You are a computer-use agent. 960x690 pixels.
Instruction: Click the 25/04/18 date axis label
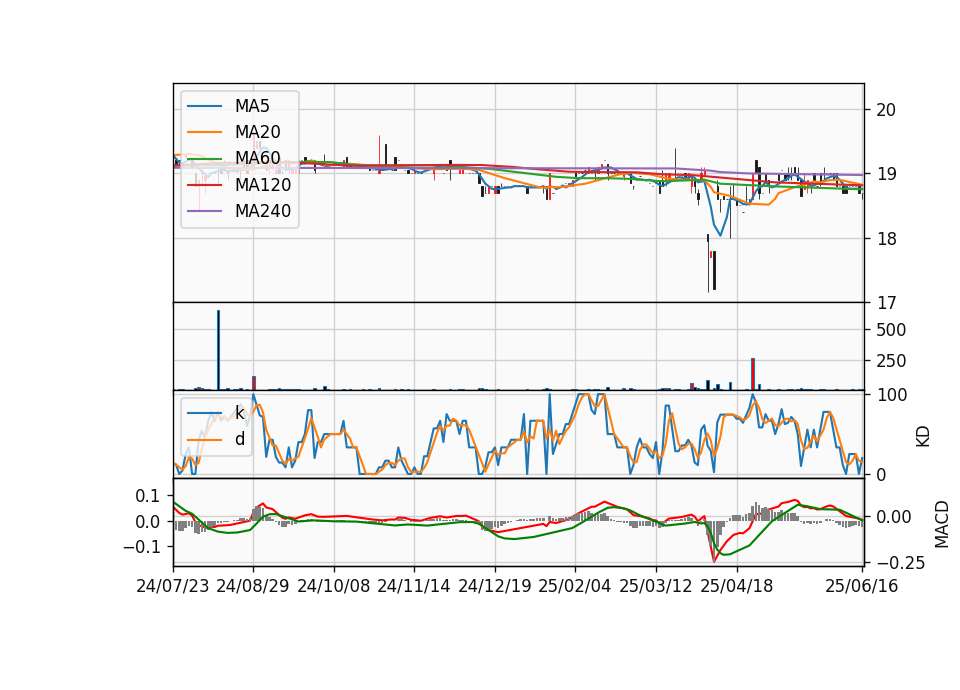737,586
